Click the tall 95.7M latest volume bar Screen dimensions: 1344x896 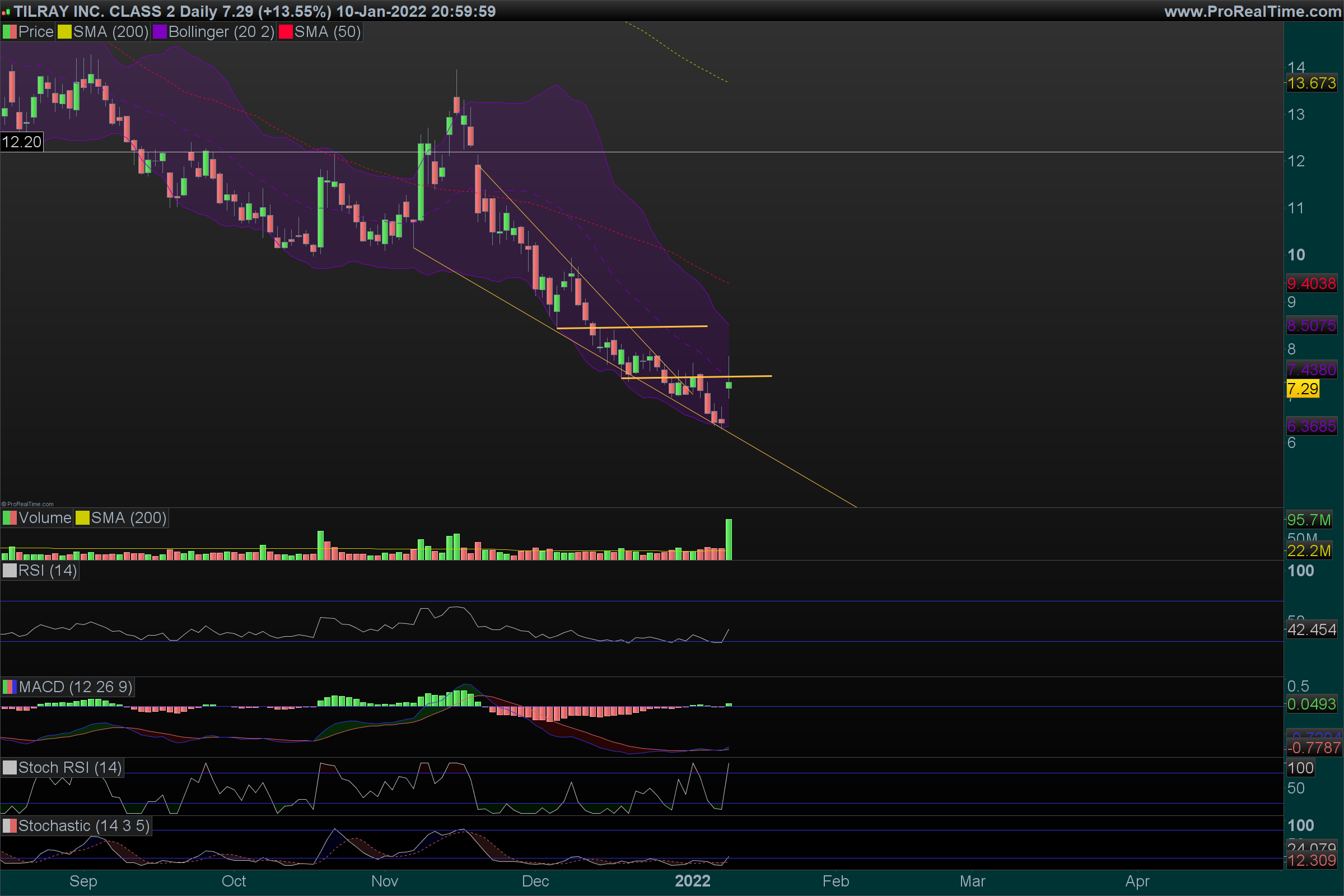click(729, 539)
